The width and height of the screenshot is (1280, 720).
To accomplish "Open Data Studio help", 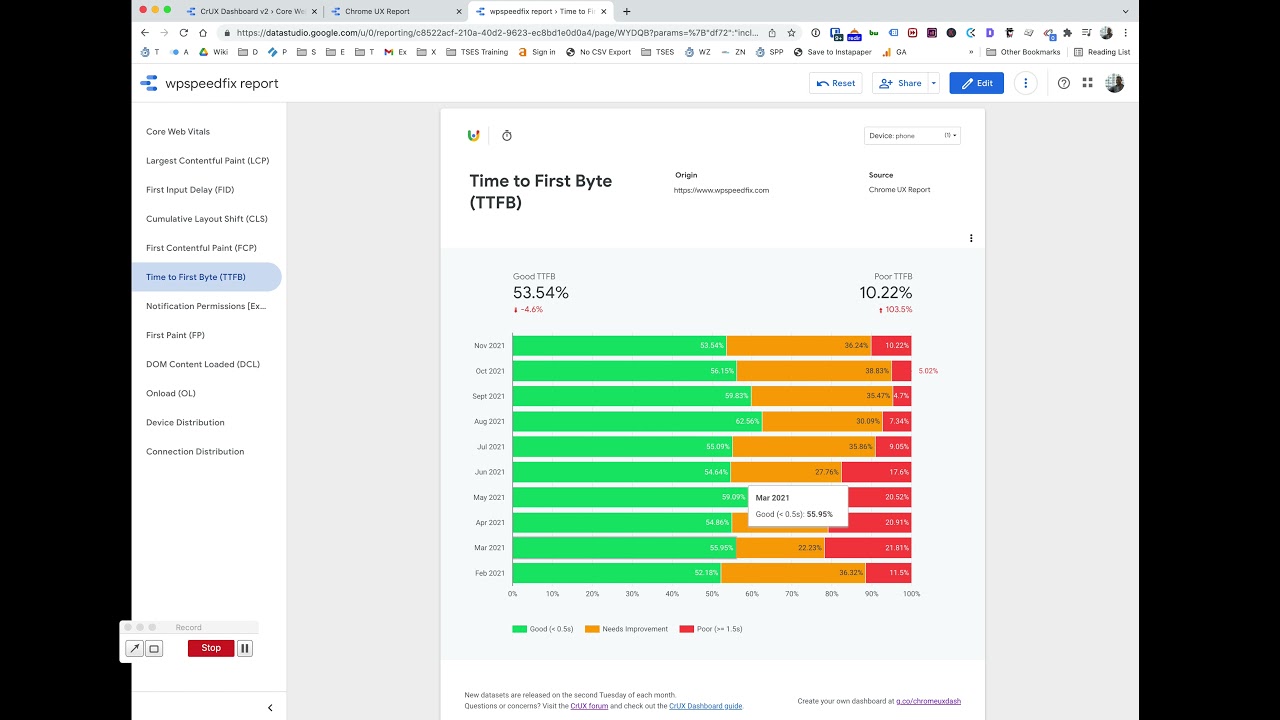I will (x=1064, y=83).
